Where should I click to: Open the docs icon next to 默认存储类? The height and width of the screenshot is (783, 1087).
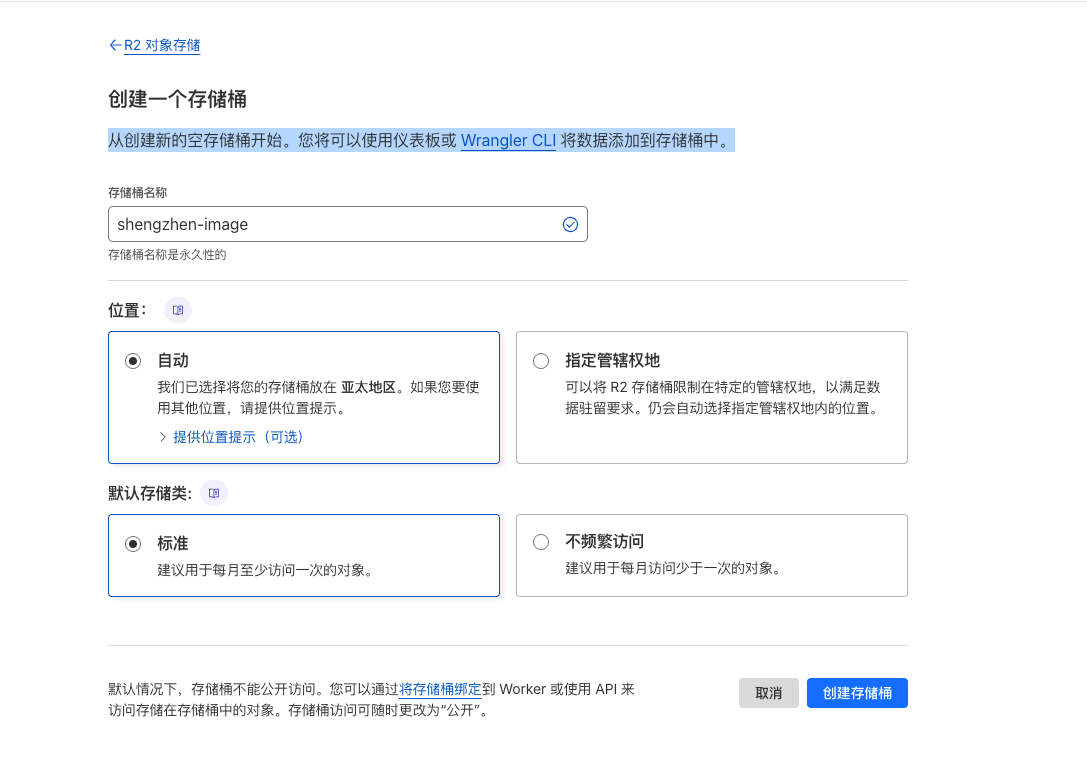214,493
